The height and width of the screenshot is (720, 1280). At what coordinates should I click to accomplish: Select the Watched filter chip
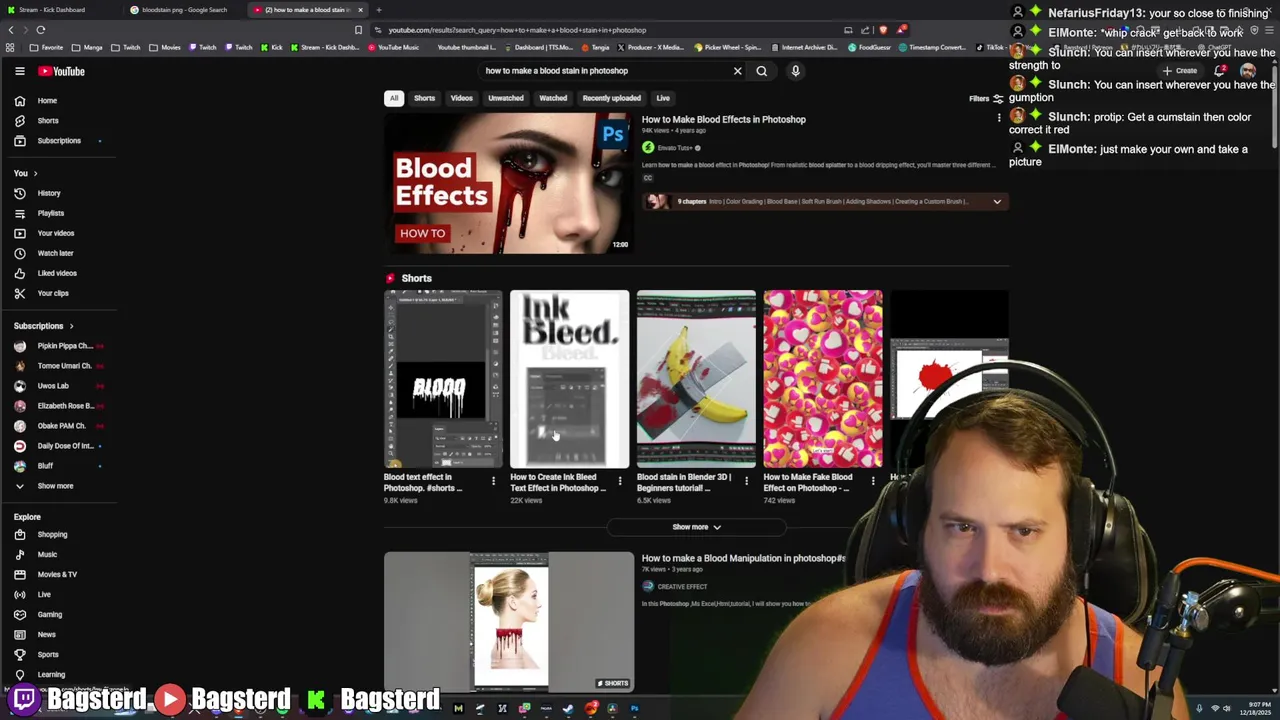click(x=553, y=98)
